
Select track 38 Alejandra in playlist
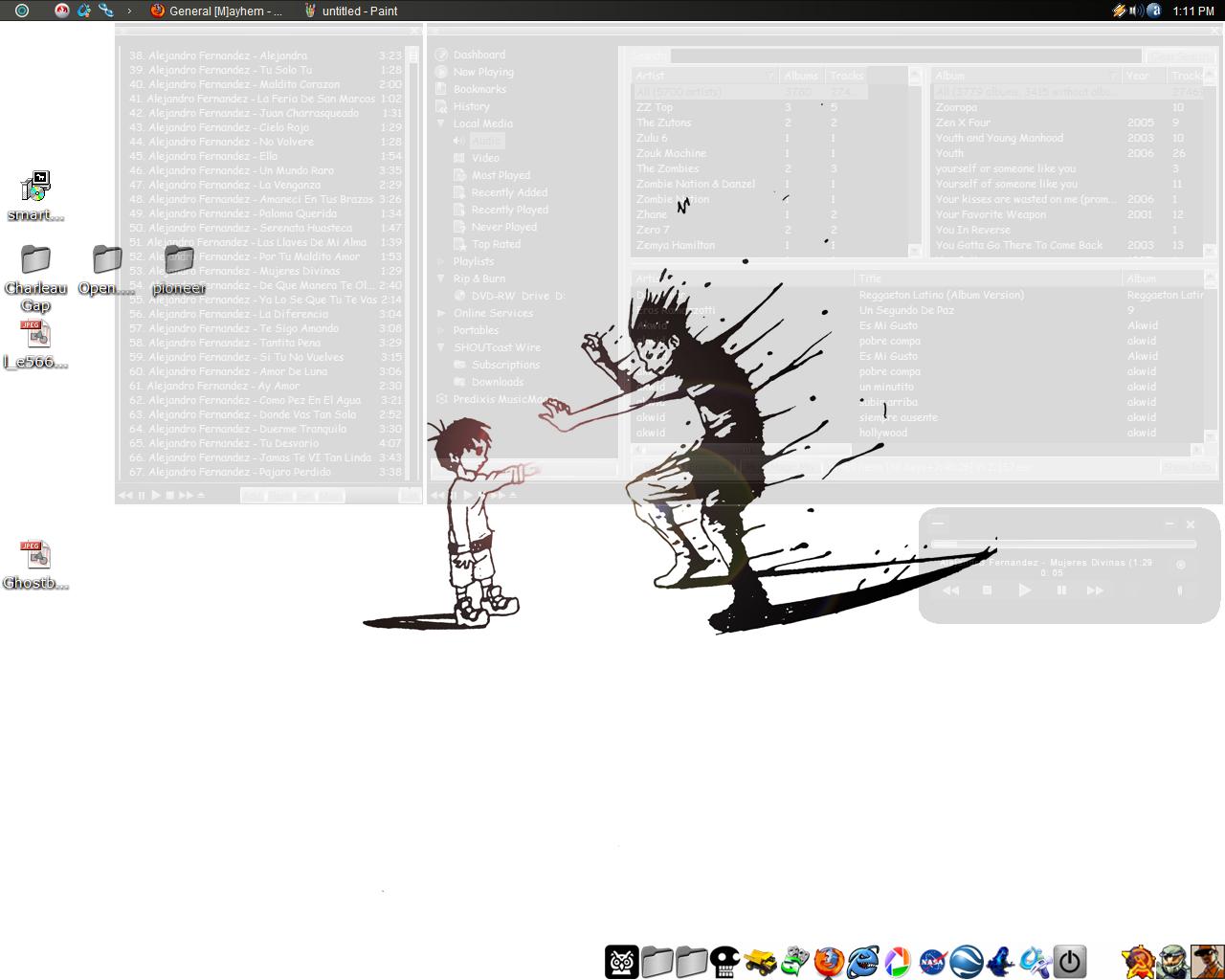tap(265, 56)
